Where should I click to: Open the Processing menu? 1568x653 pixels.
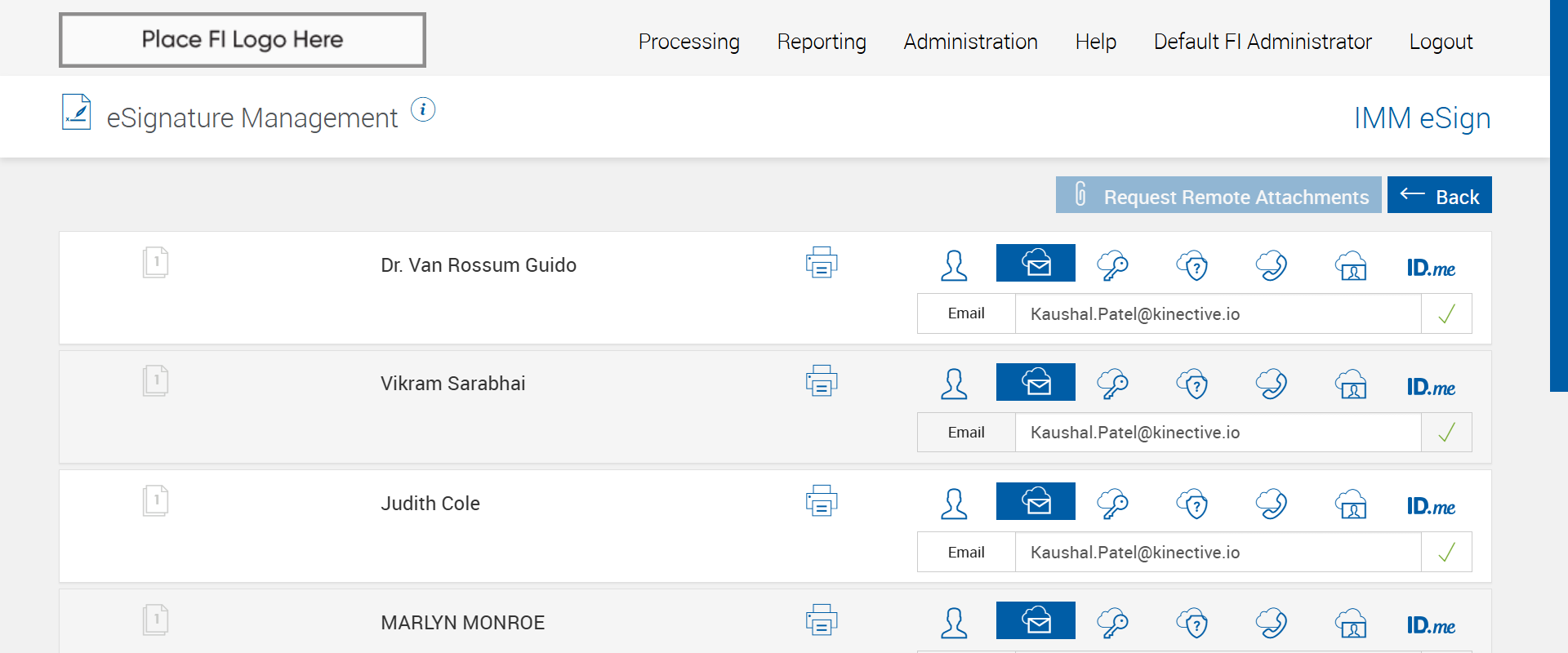688,42
